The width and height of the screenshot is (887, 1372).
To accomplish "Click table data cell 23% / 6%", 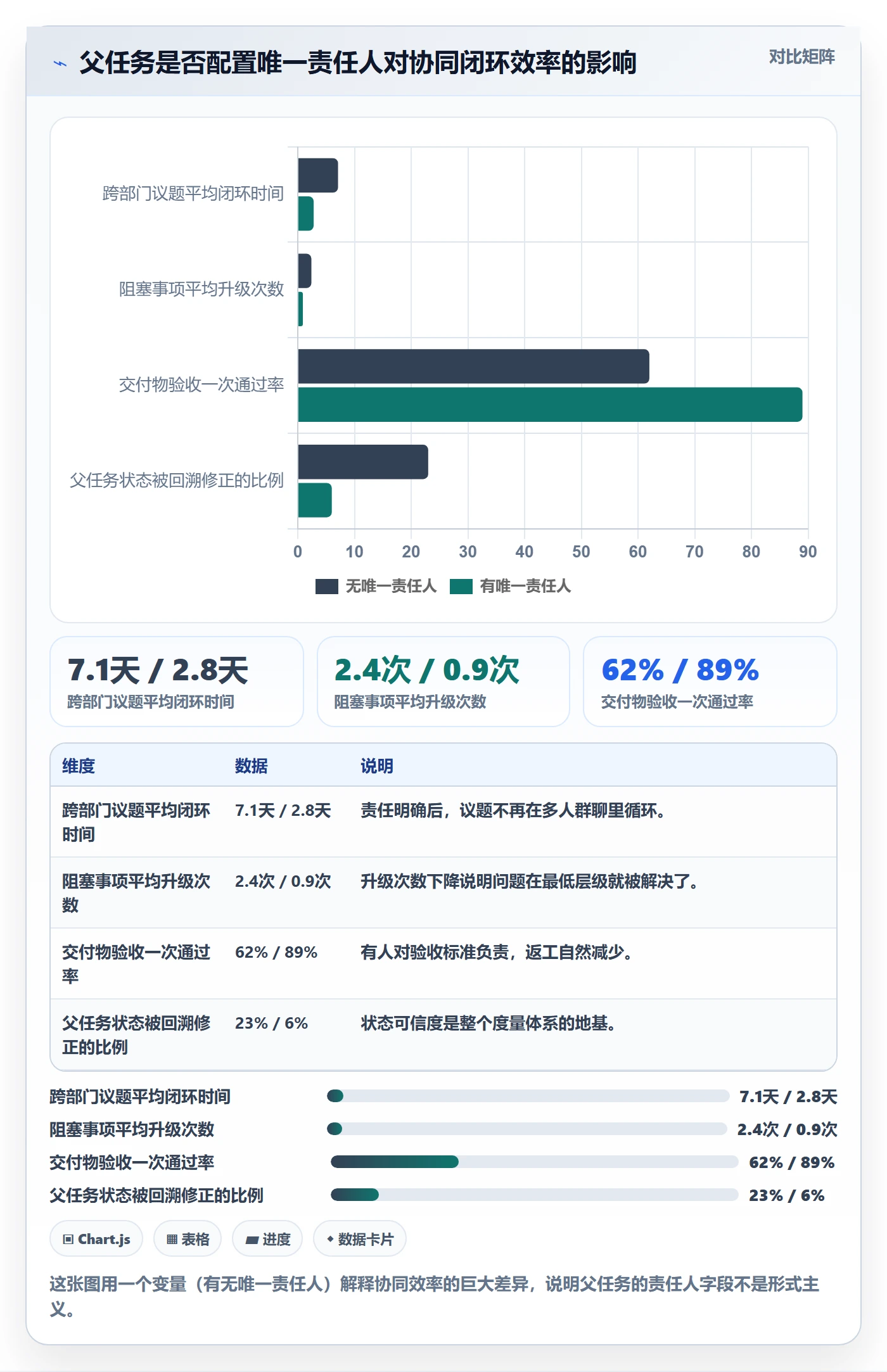I will (271, 1023).
